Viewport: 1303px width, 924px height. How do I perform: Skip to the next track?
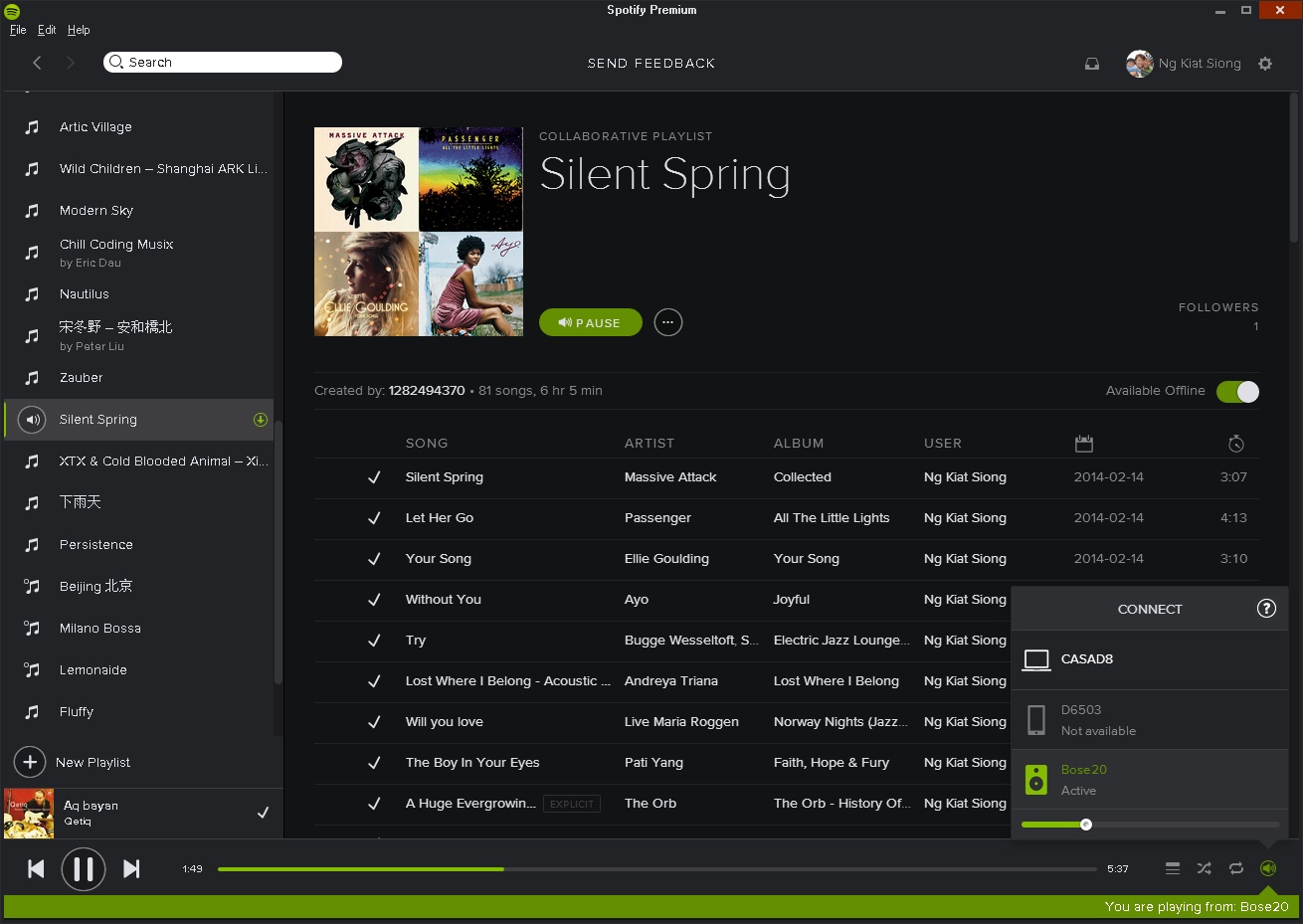(x=131, y=869)
